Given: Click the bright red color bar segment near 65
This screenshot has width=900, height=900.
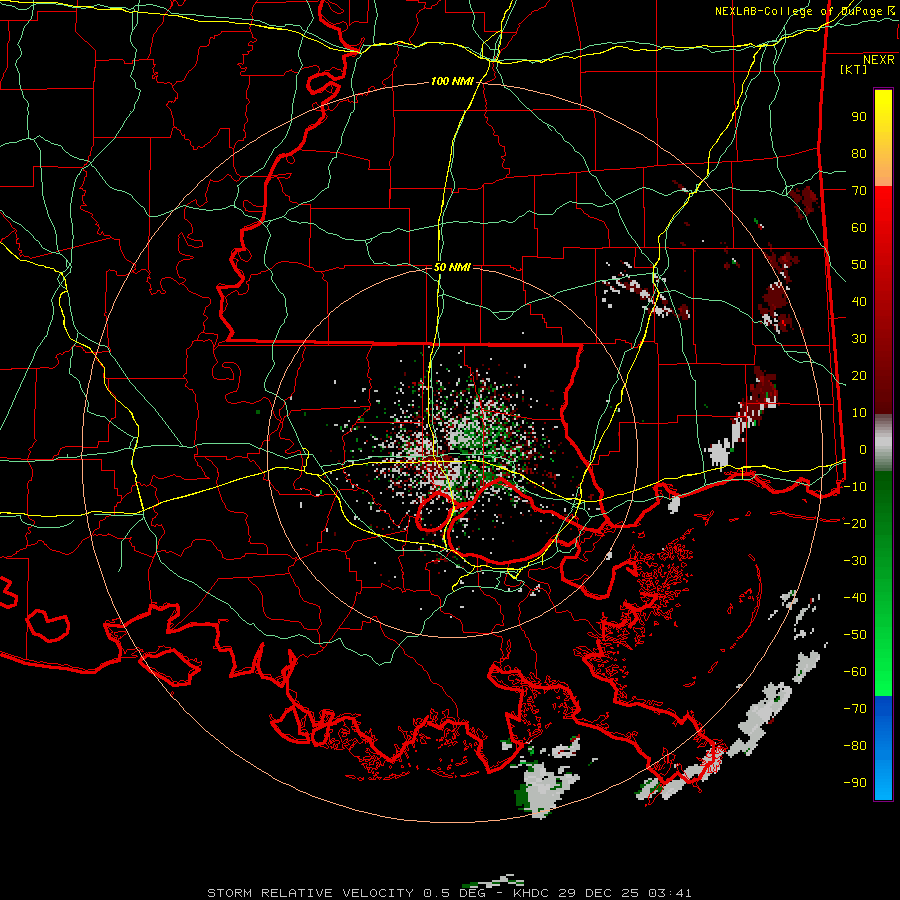Looking at the screenshot, I should pyautogui.click(x=883, y=210).
